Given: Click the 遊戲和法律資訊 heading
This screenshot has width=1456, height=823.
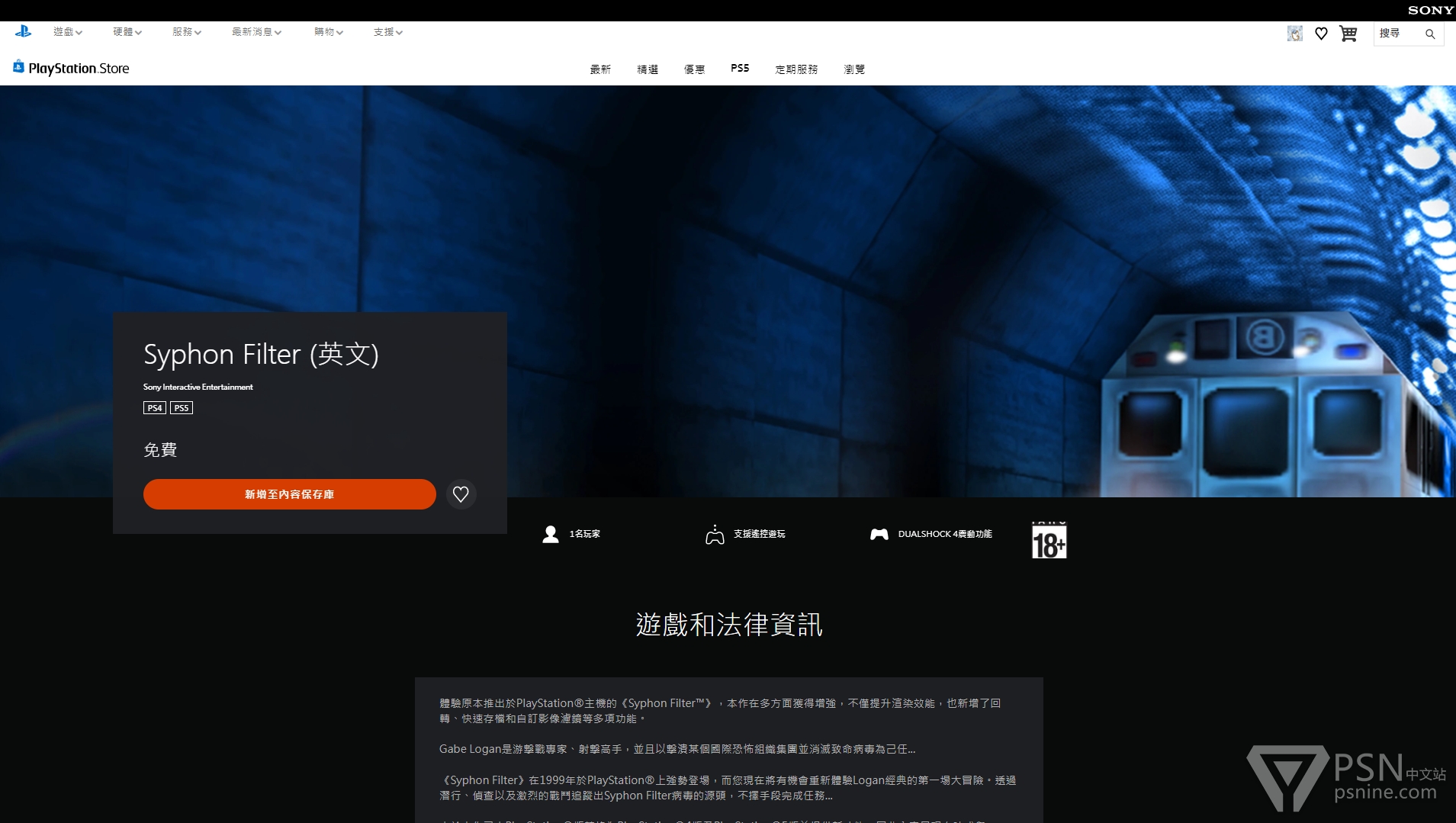Looking at the screenshot, I should coord(729,625).
